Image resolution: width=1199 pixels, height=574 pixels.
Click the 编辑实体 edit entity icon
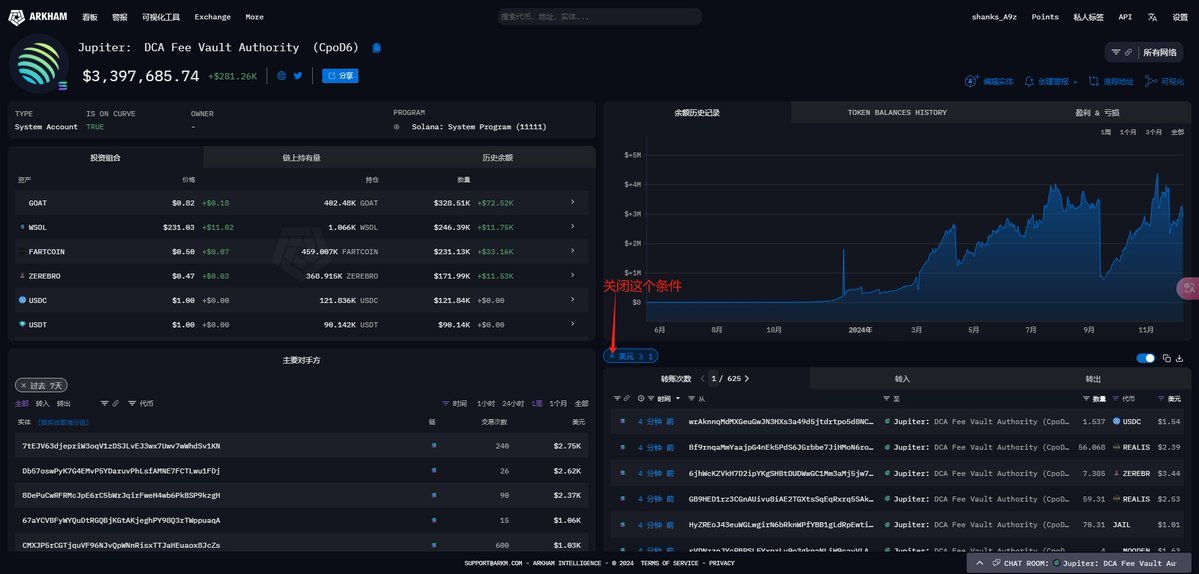click(971, 81)
